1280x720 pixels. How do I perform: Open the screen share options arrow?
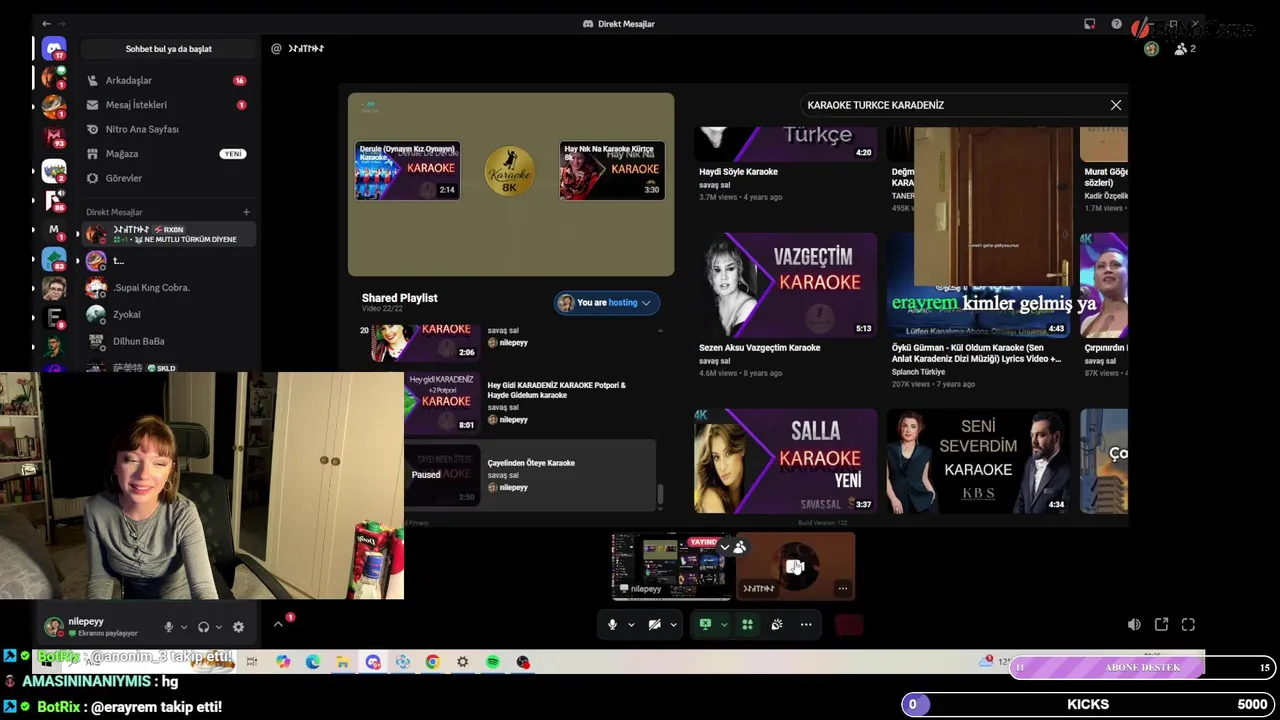pos(724,625)
